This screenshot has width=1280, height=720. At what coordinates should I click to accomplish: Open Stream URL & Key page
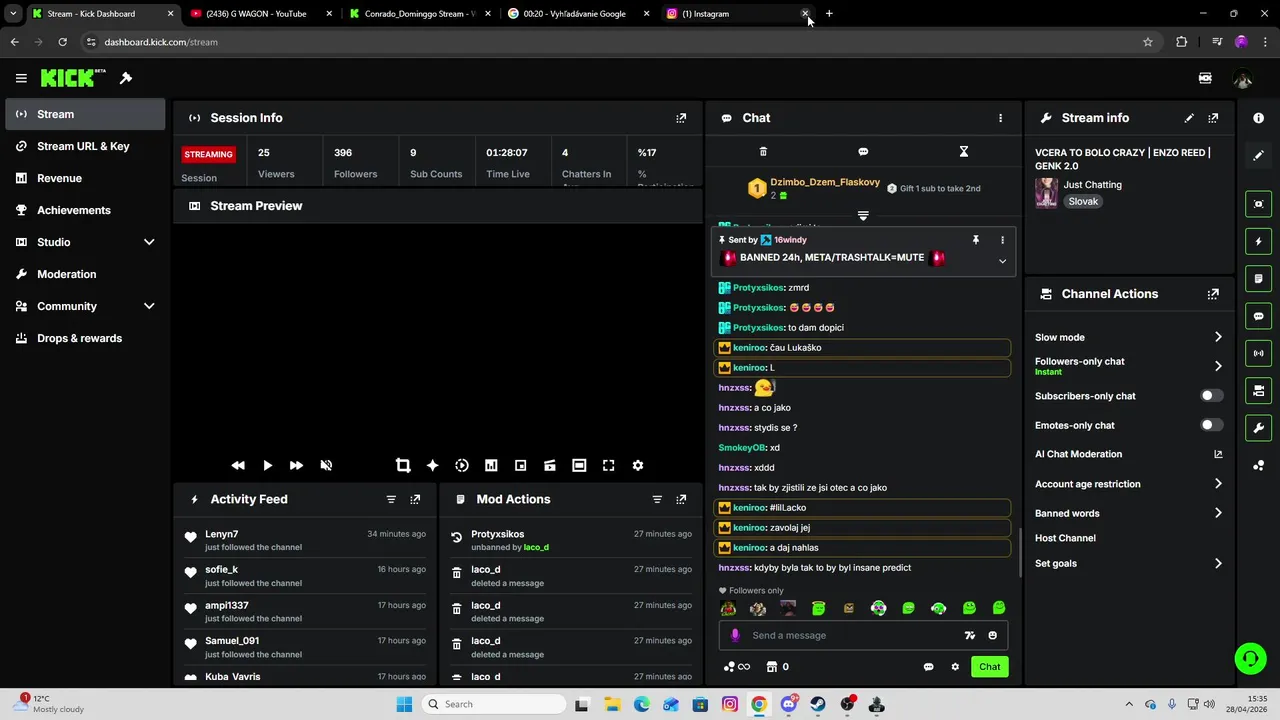click(85, 146)
